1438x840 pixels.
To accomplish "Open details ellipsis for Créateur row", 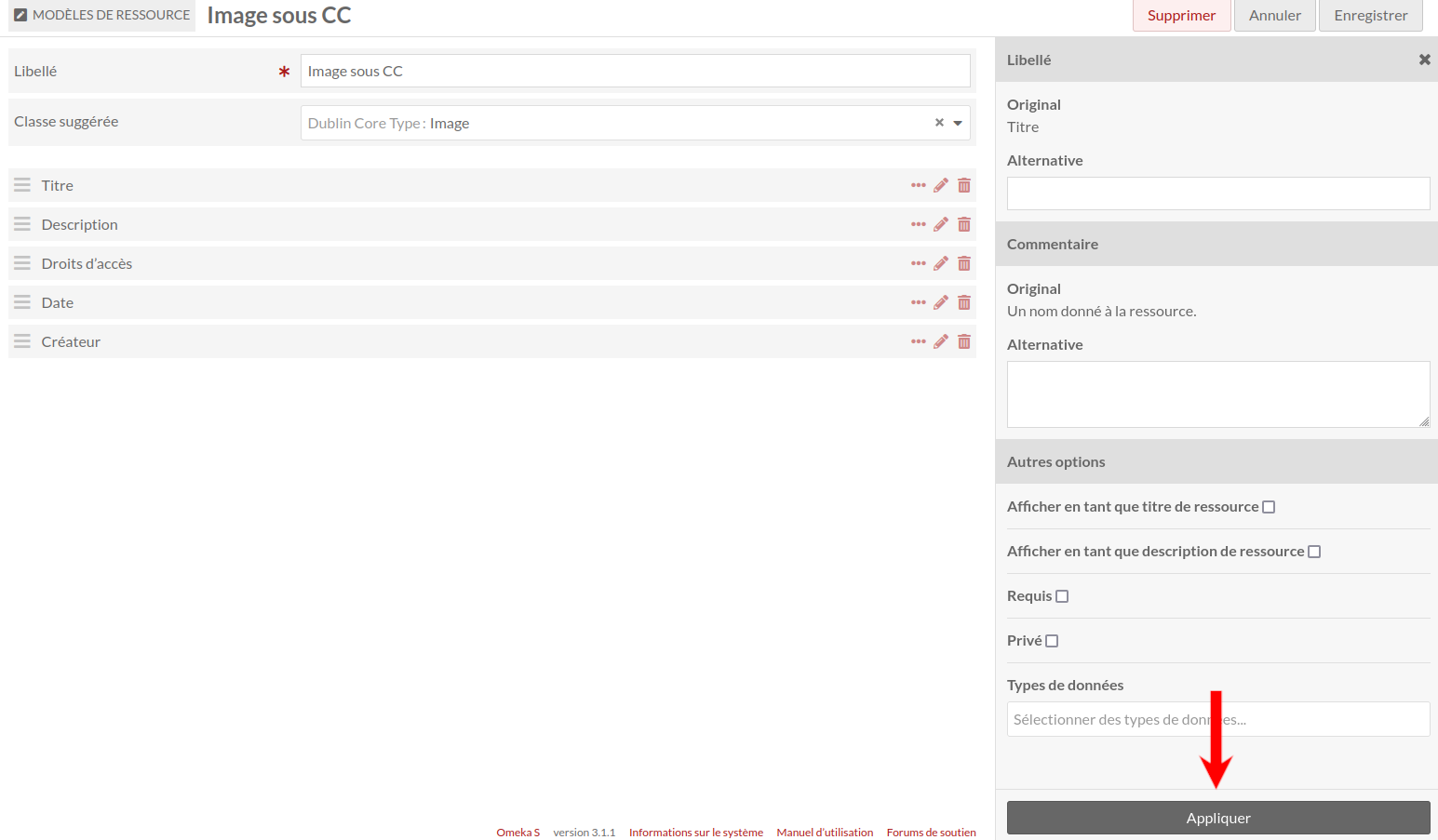I will tap(919, 341).
